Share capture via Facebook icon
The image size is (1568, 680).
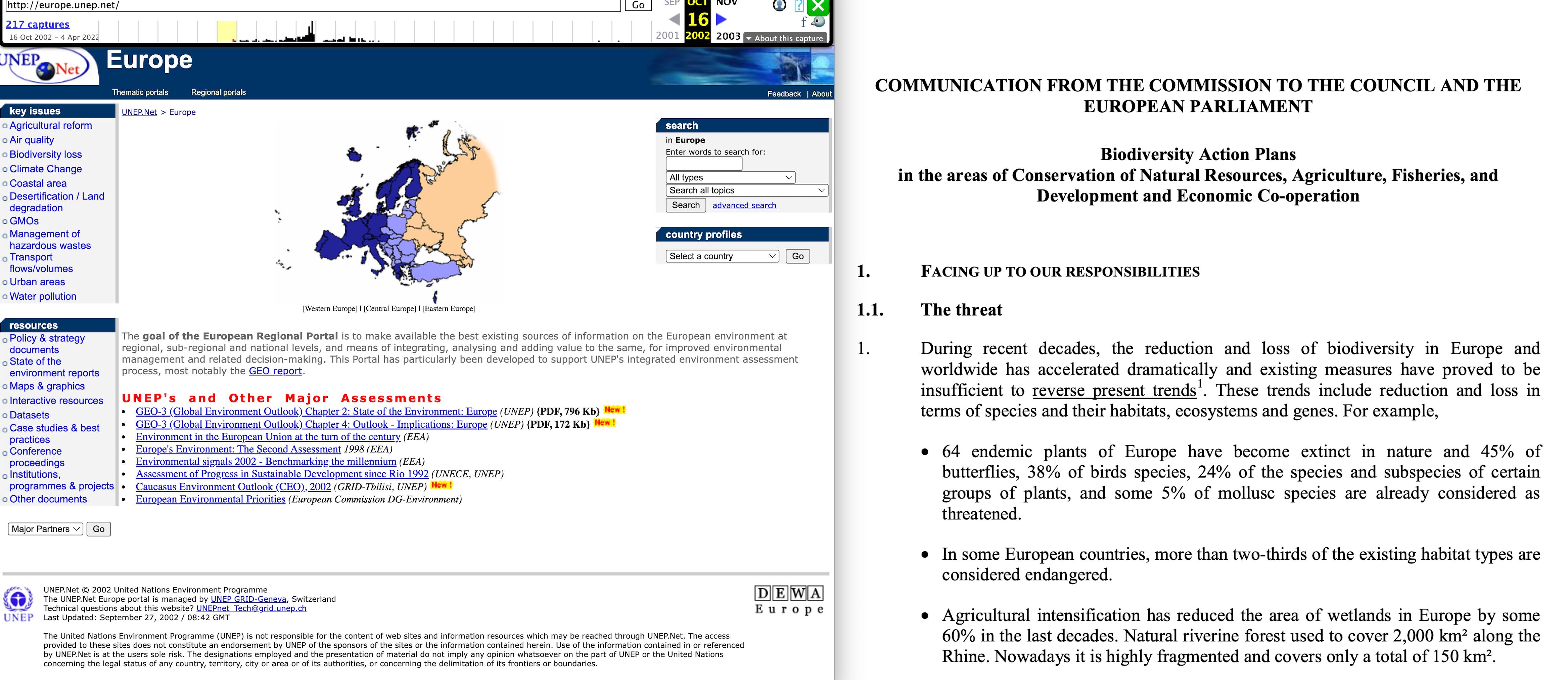pos(803,23)
